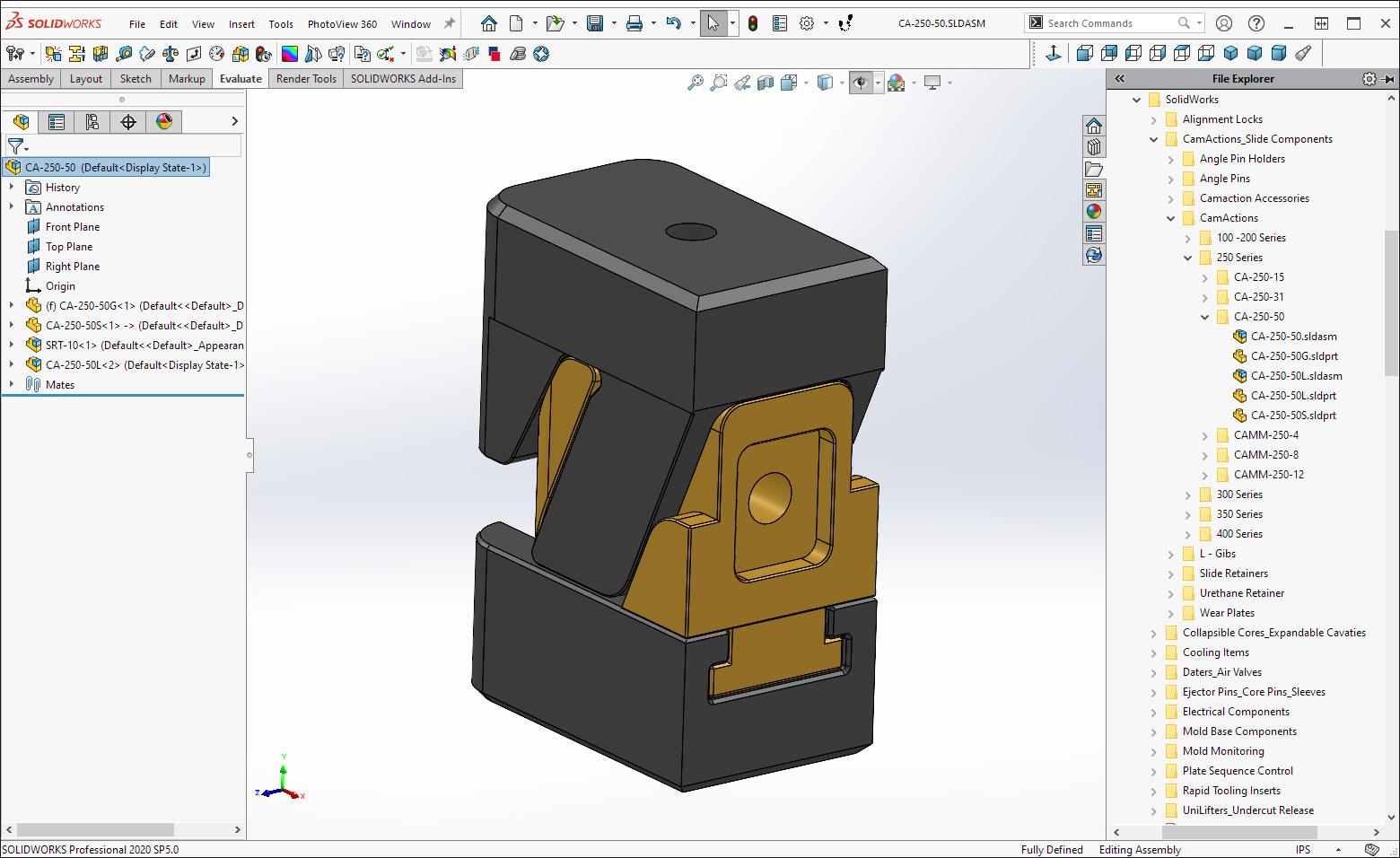Select the Top Plane feature
1400x858 pixels.
69,247
